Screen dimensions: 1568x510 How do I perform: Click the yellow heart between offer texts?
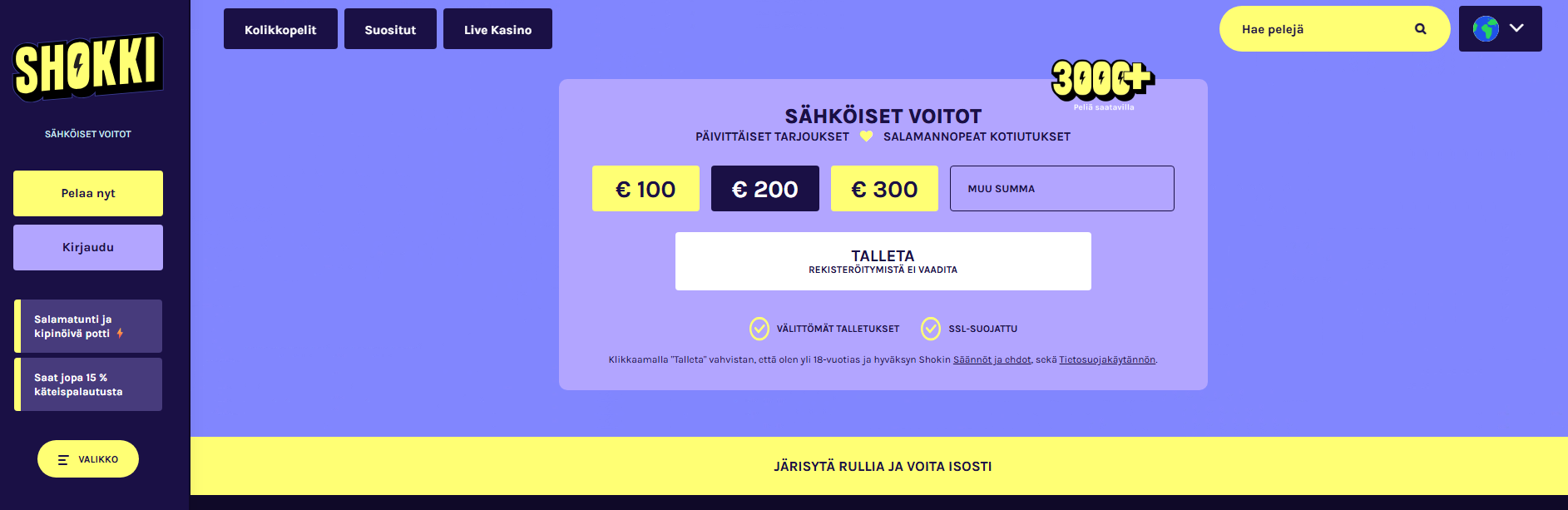866,136
